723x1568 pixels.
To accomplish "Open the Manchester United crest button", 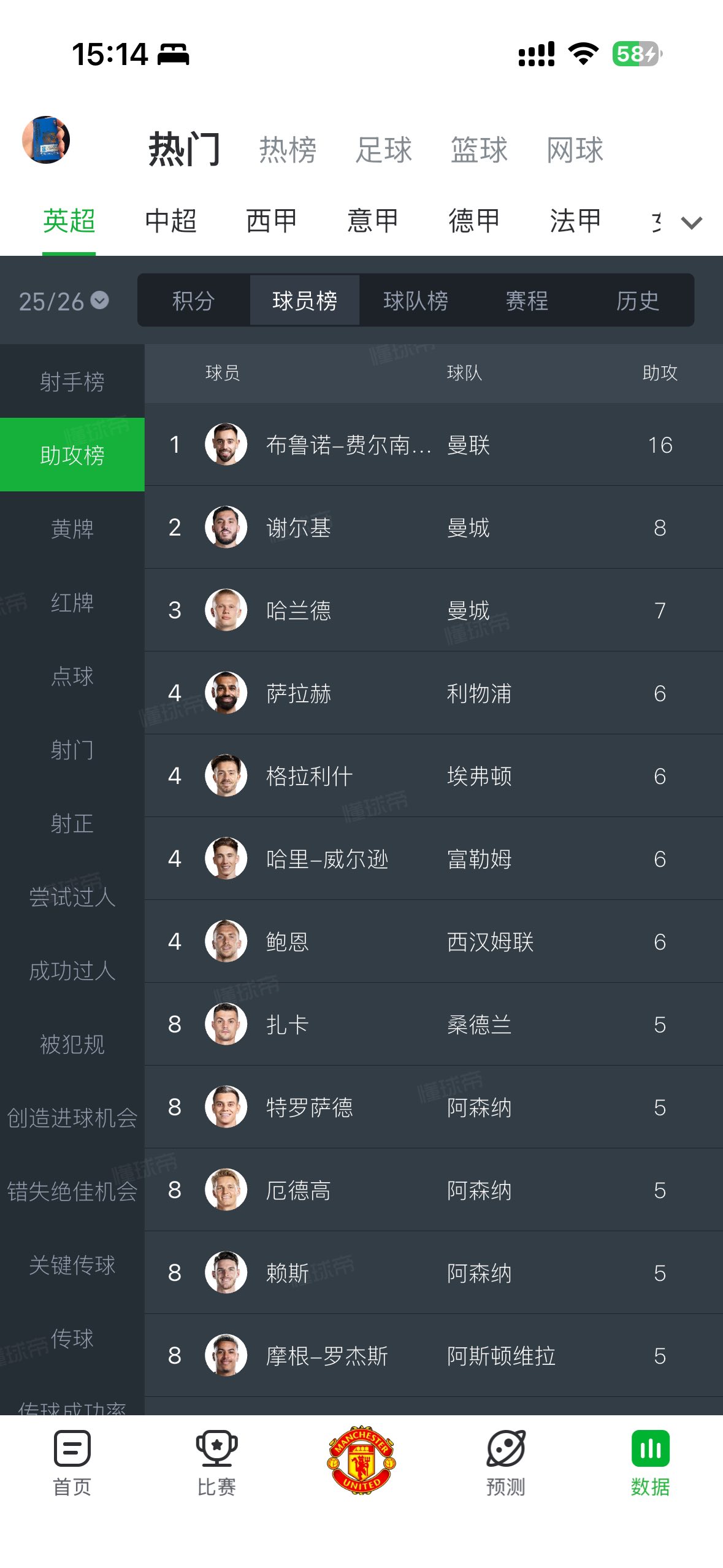I will tap(361, 1459).
